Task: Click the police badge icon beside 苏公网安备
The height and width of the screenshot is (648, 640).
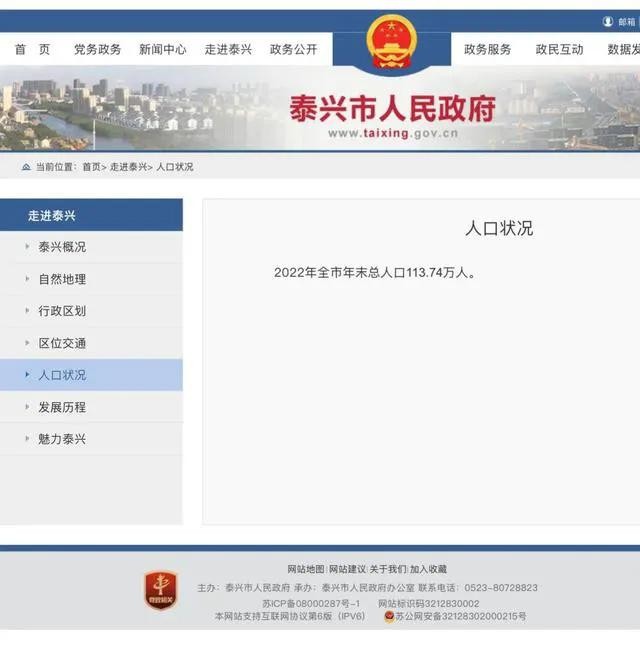Action: 390,617
